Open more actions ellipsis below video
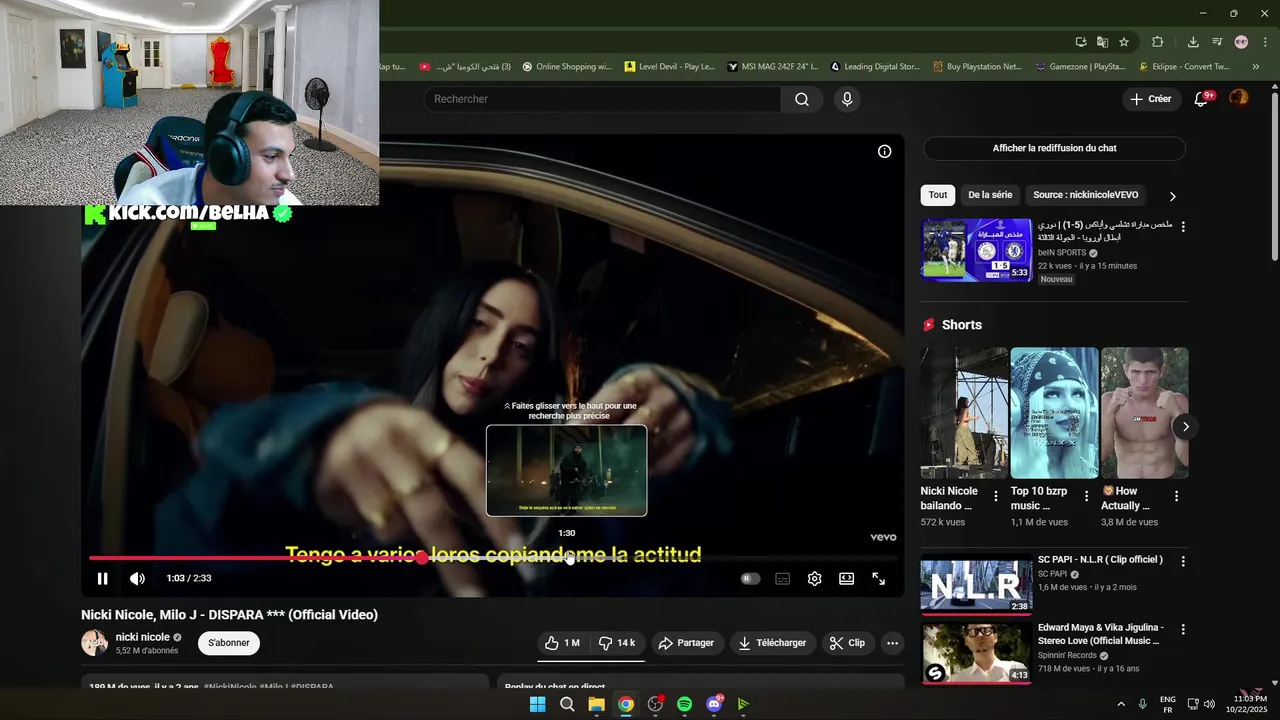Image resolution: width=1280 pixels, height=720 pixels. [892, 643]
